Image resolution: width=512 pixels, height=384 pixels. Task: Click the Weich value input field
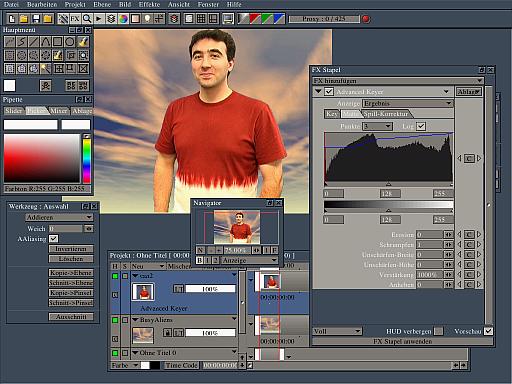tap(65, 229)
